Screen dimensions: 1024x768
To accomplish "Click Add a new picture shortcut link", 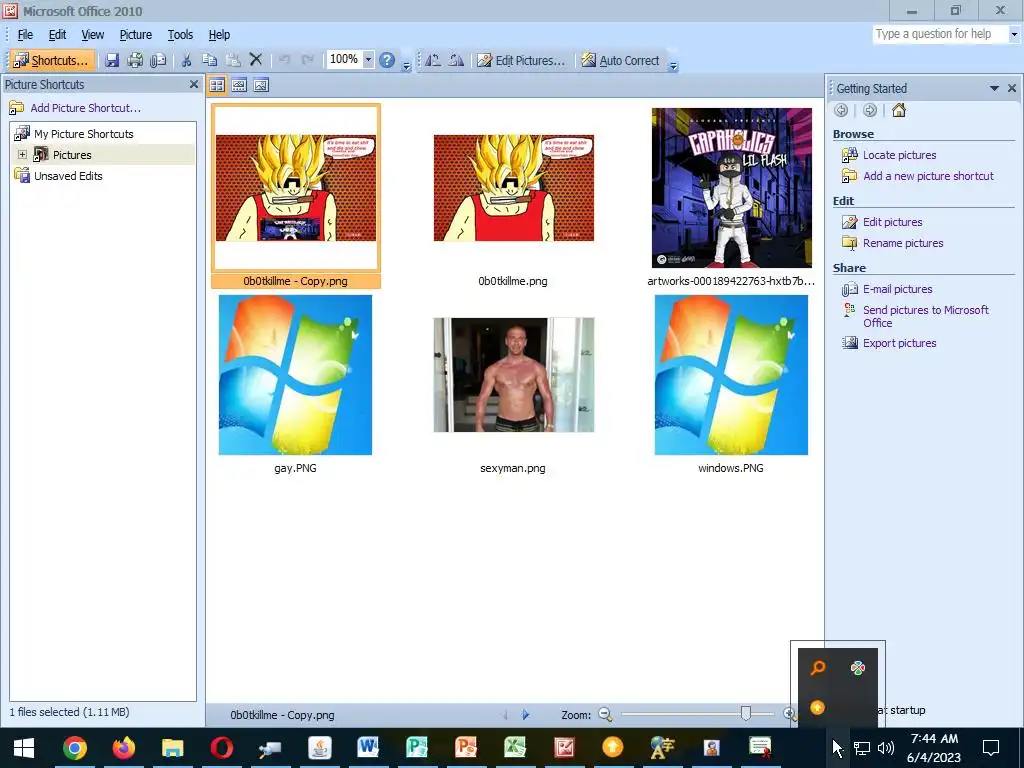I will [928, 176].
